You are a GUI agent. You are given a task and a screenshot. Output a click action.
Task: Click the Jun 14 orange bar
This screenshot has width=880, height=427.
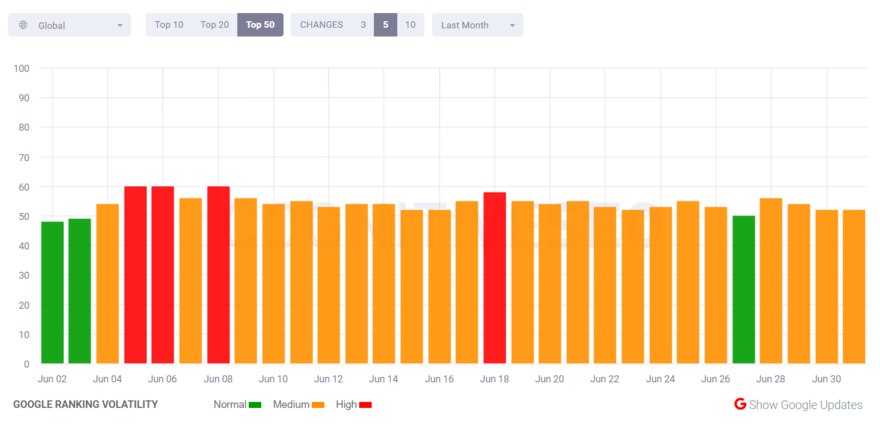(384, 284)
